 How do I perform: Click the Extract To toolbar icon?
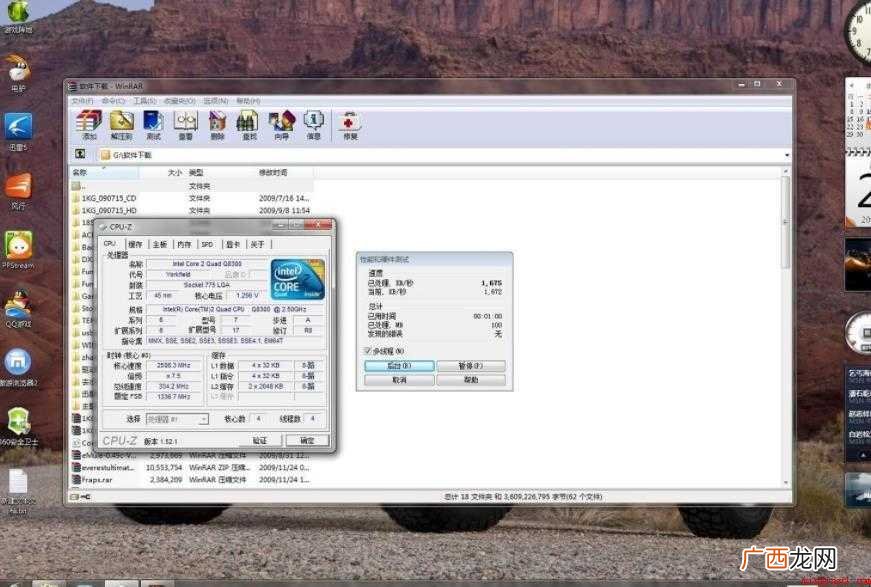[x=121, y=124]
